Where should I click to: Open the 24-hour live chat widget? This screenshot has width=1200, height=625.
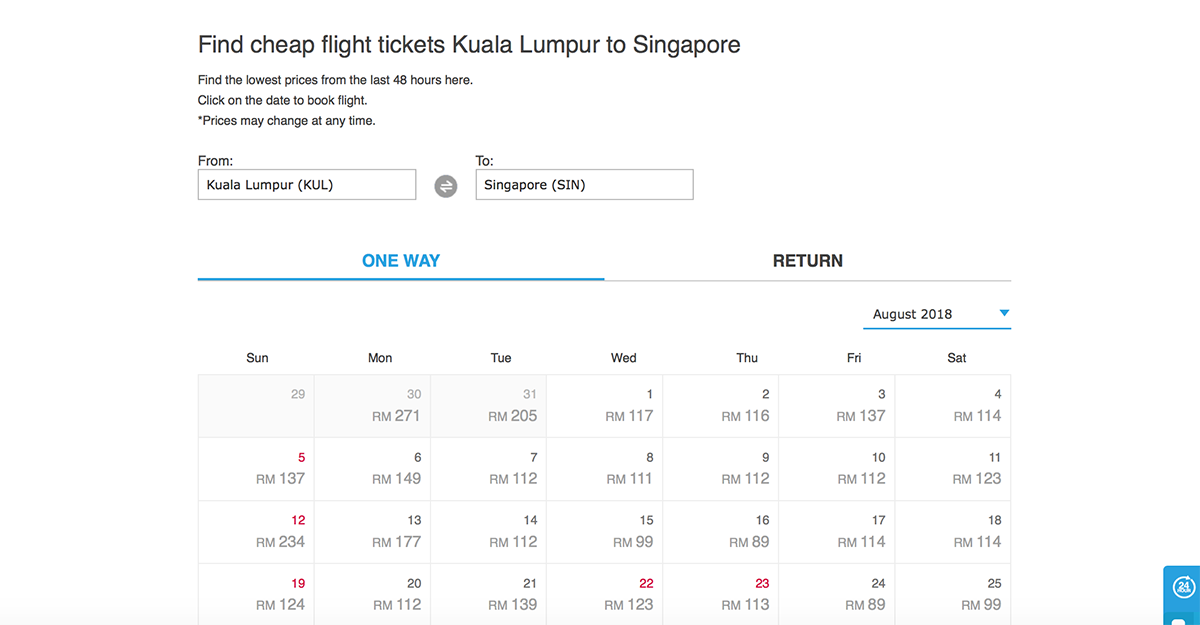(1183, 589)
